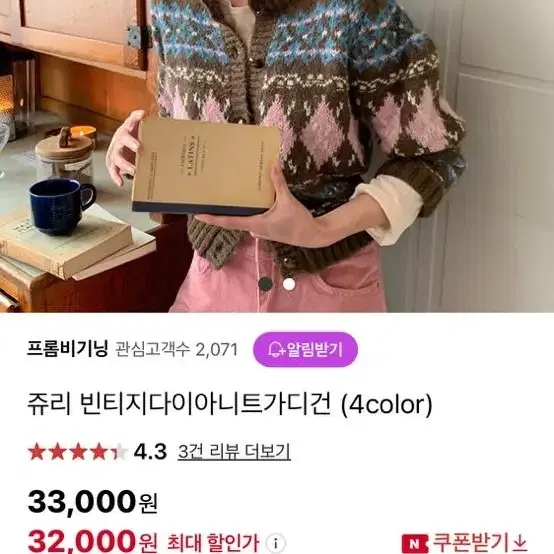Viewport: 554px width, 554px height.
Task: Tap 관심고객수 2,071 follower count
Action: click(177, 350)
